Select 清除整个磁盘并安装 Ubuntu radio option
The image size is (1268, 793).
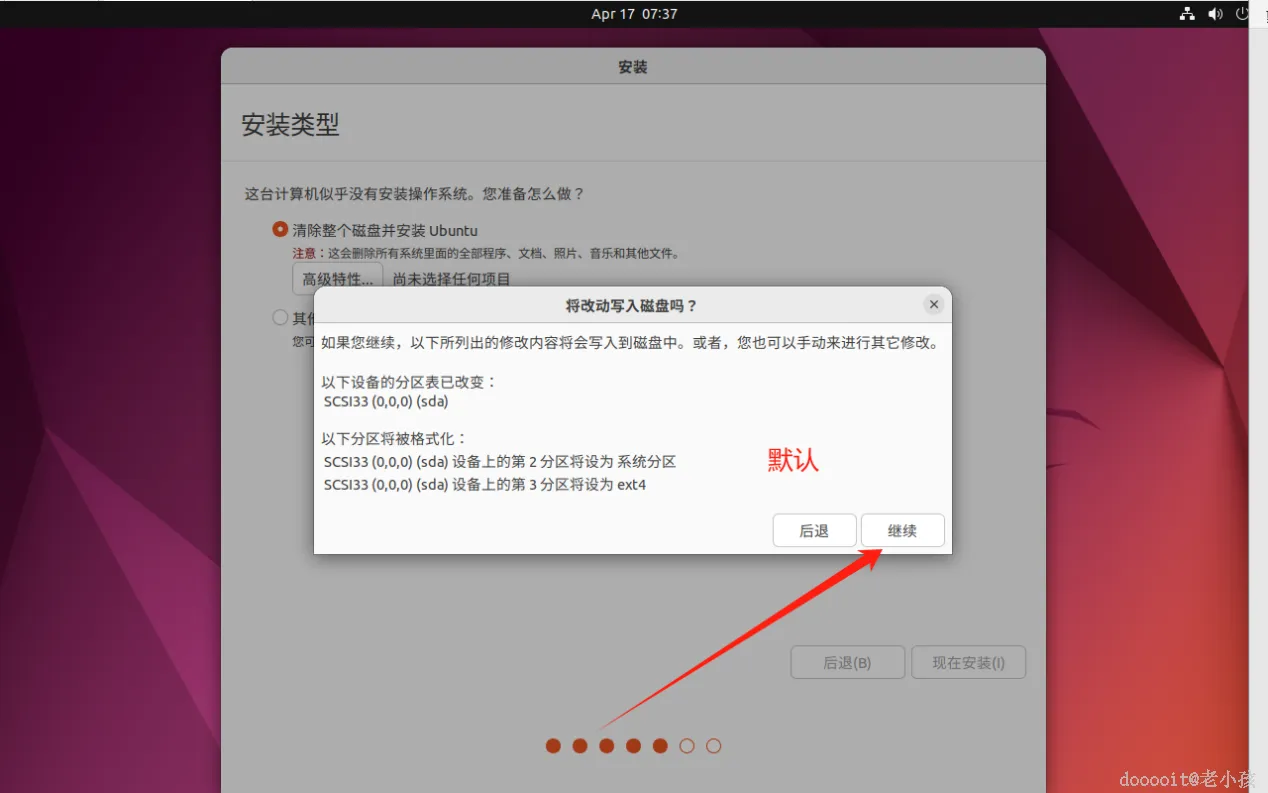(280, 229)
